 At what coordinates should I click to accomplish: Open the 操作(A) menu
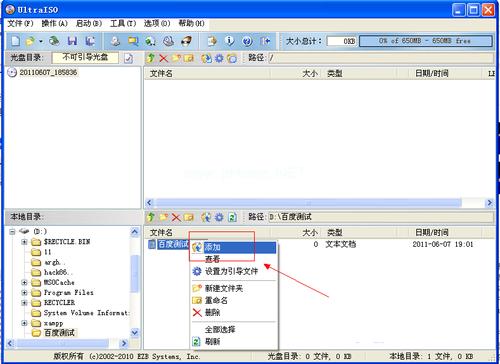54,23
